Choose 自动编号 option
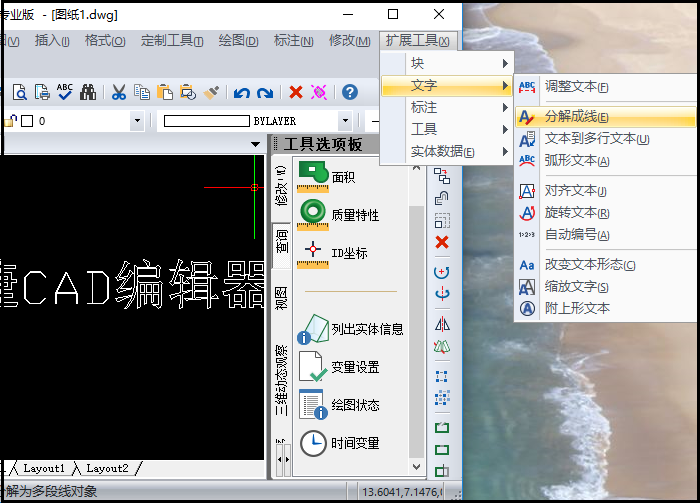Screen dimensions: 700x503 pyautogui.click(x=606, y=234)
